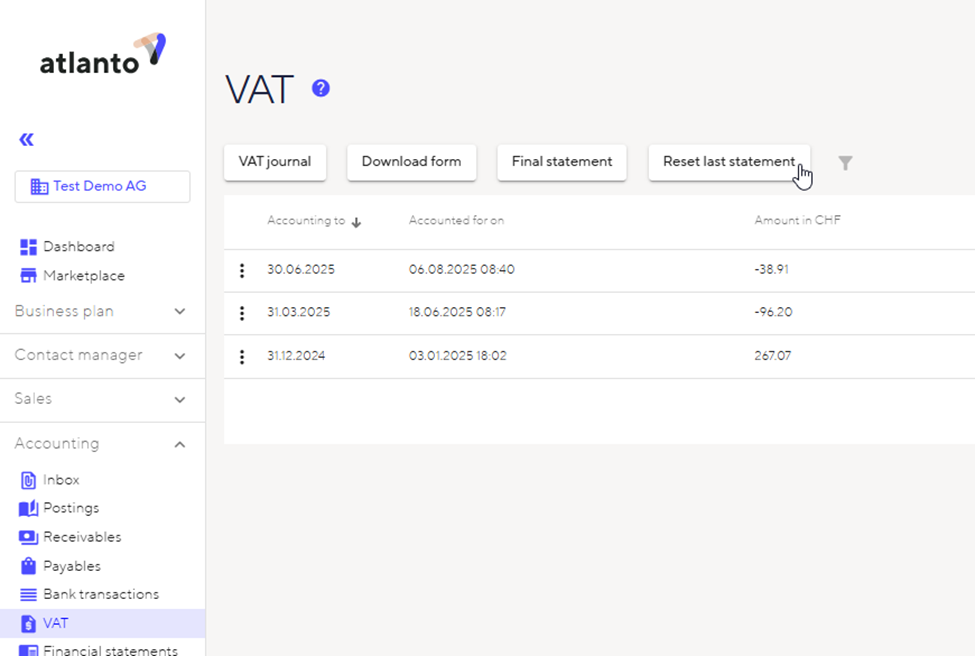The image size is (975, 656).
Task: Click the filter funnel icon
Action: tap(845, 163)
